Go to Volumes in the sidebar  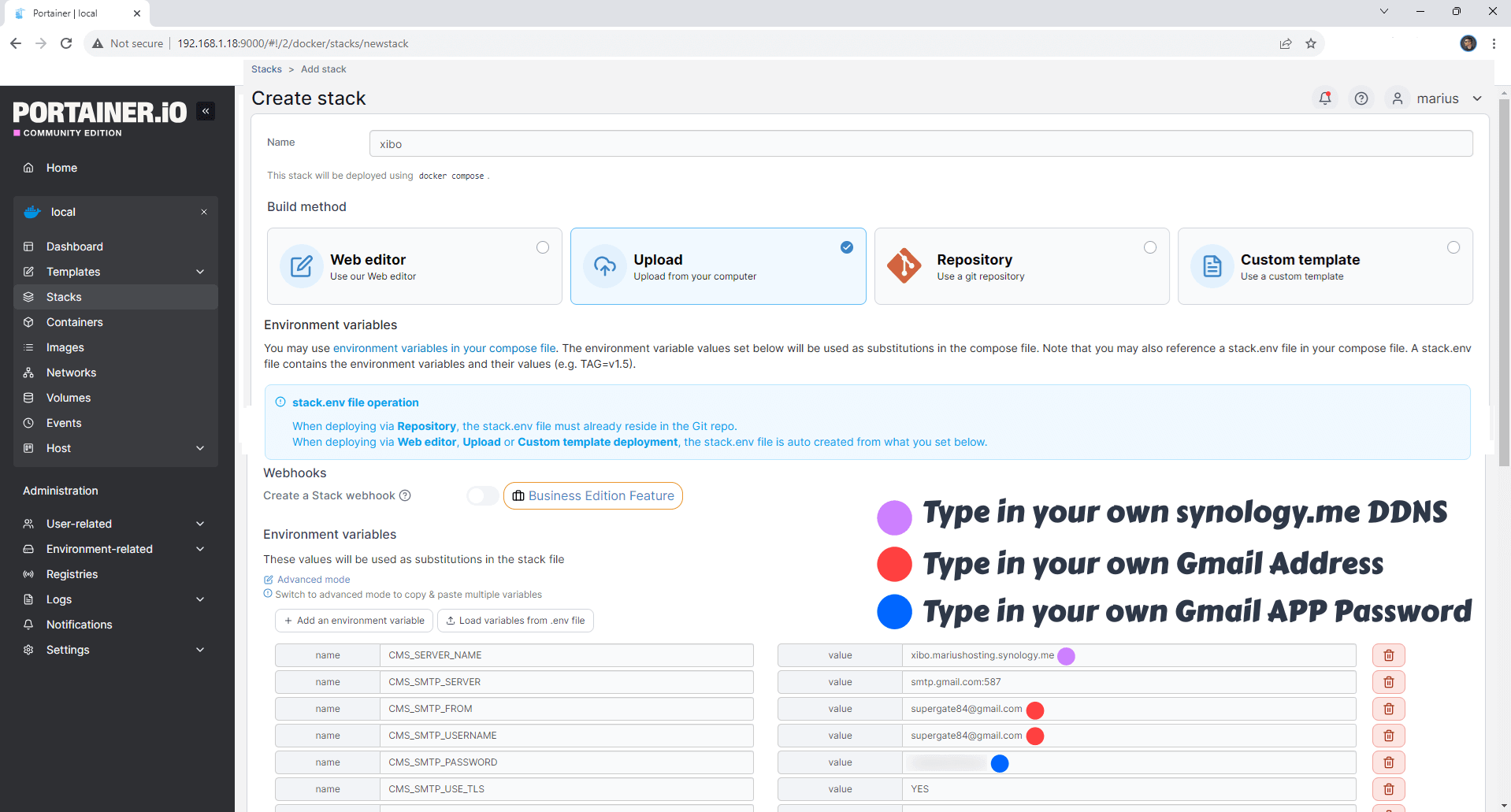pos(69,398)
